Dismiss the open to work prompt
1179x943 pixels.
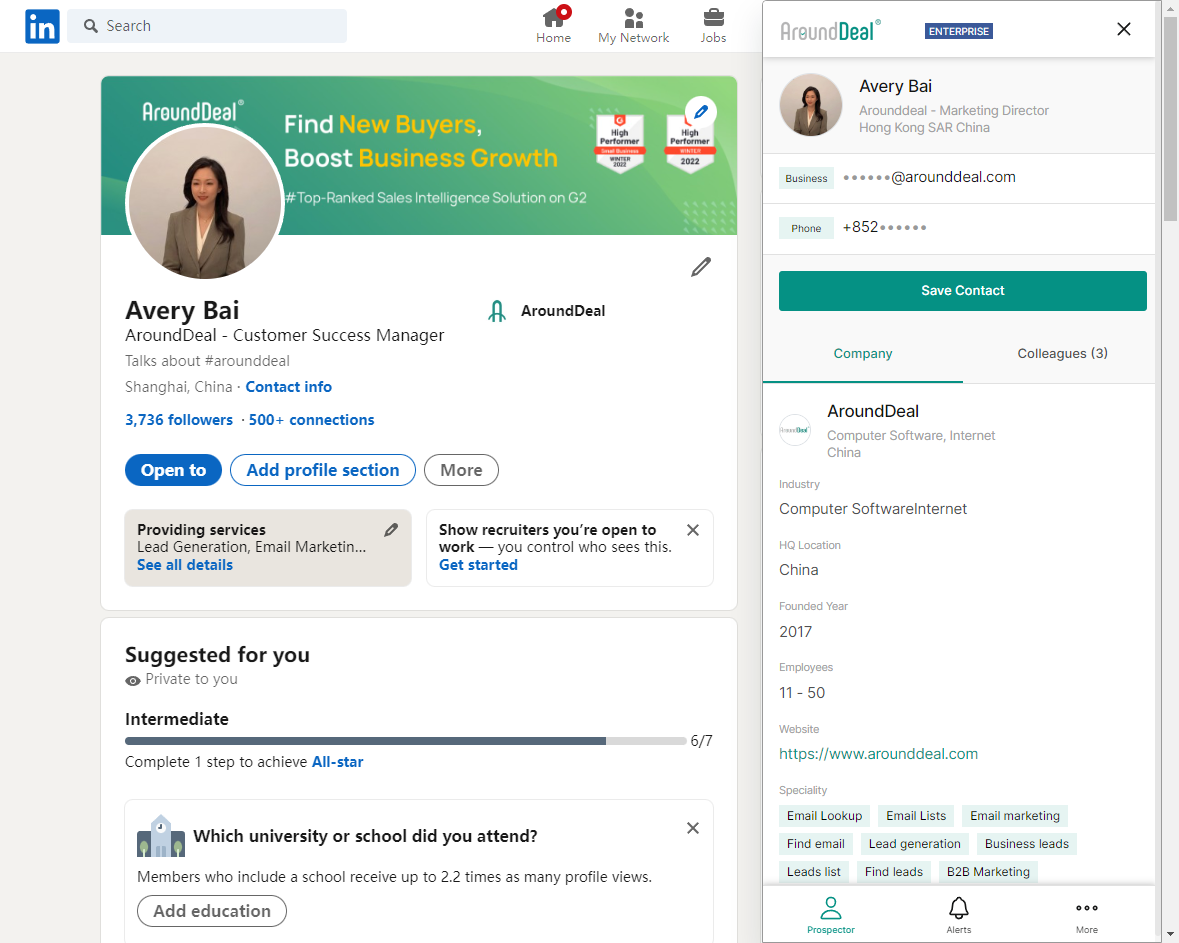coord(693,530)
